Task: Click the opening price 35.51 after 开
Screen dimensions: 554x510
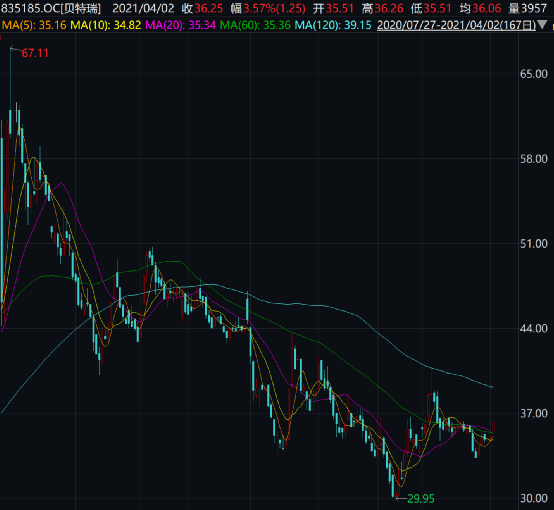Action: (x=339, y=8)
